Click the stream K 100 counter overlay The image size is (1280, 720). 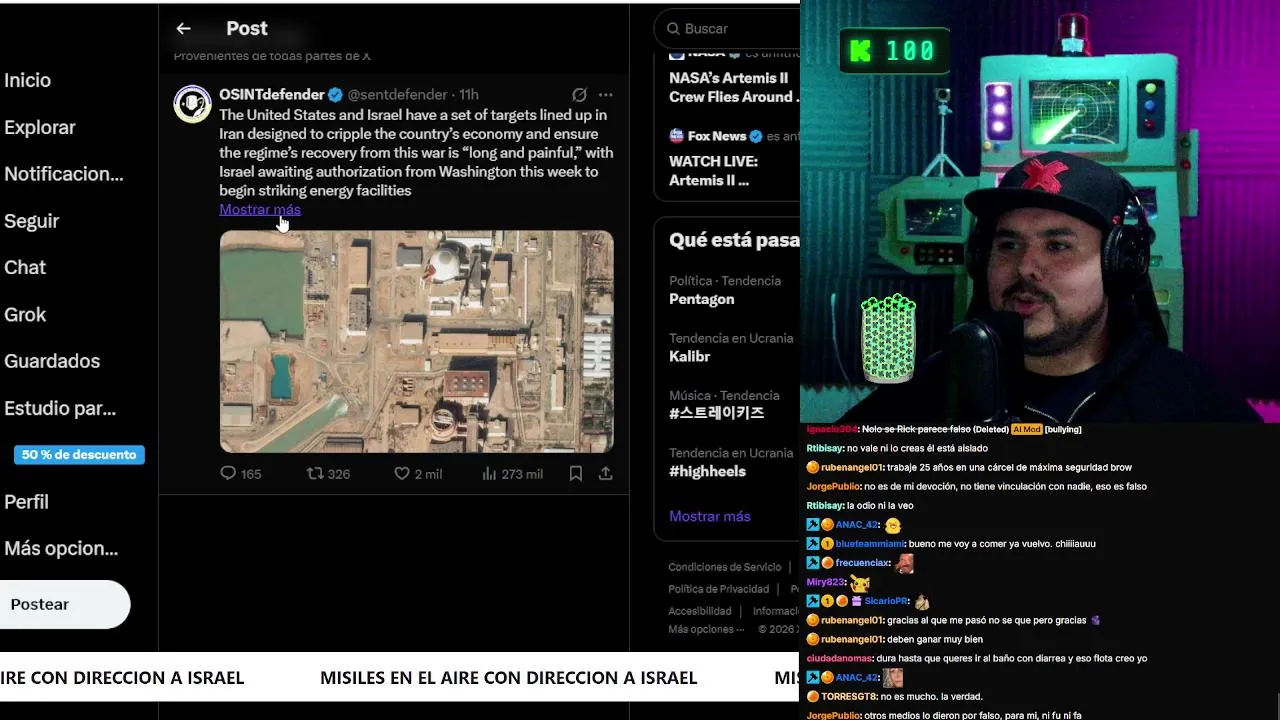tap(892, 51)
